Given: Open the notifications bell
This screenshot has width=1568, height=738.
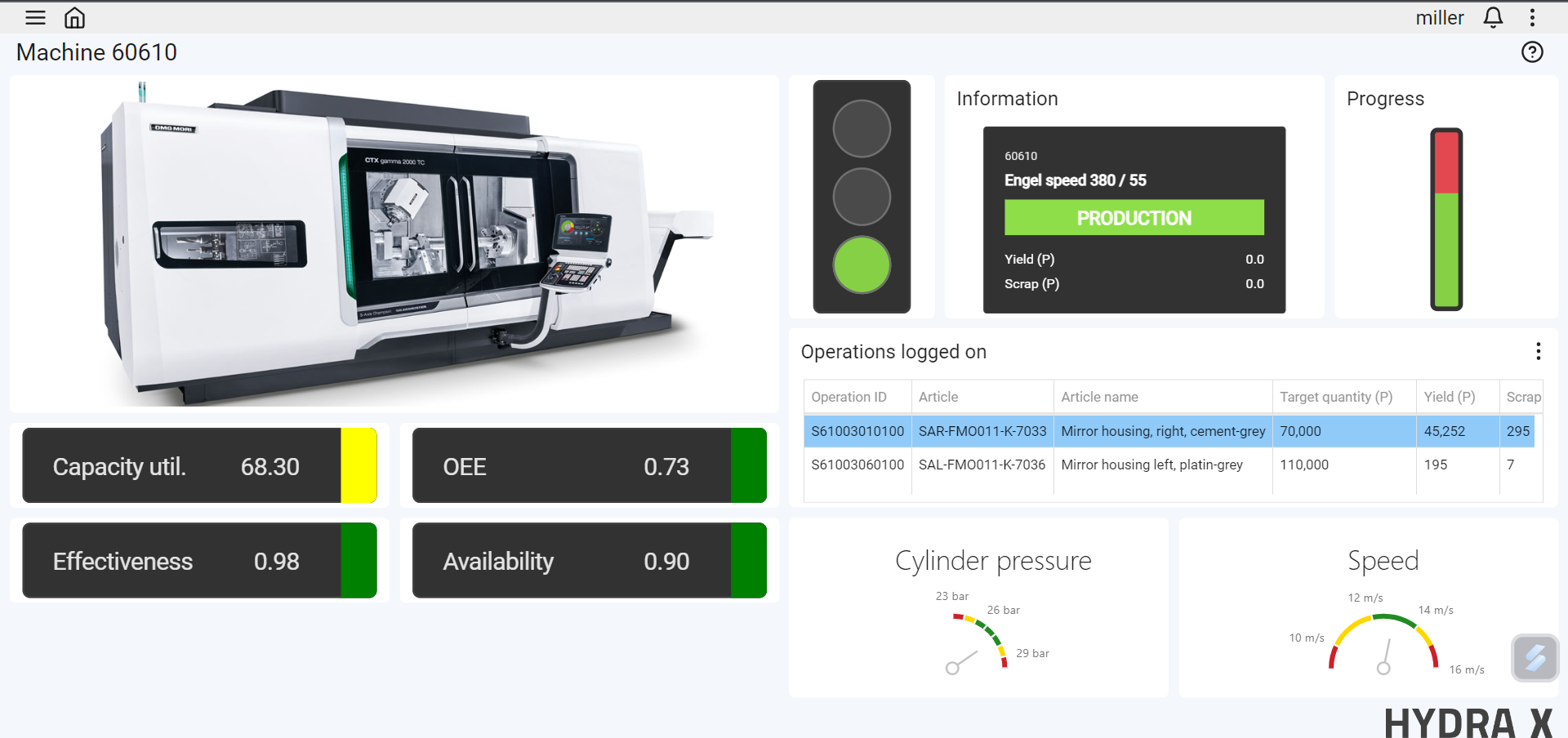Looking at the screenshot, I should pos(1493,17).
